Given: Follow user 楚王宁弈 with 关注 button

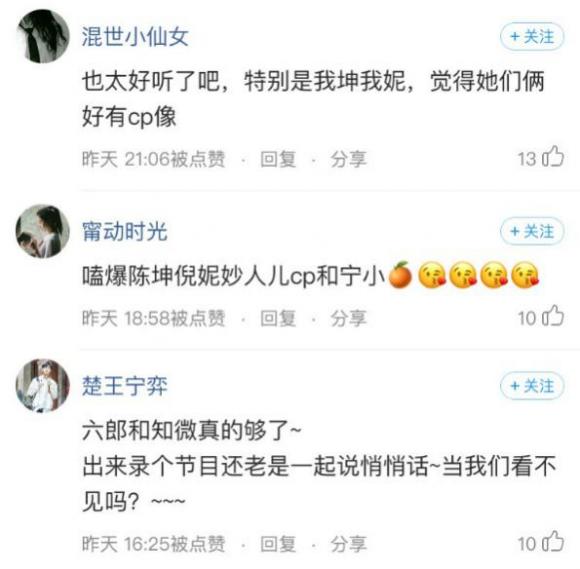Looking at the screenshot, I should point(532,386).
